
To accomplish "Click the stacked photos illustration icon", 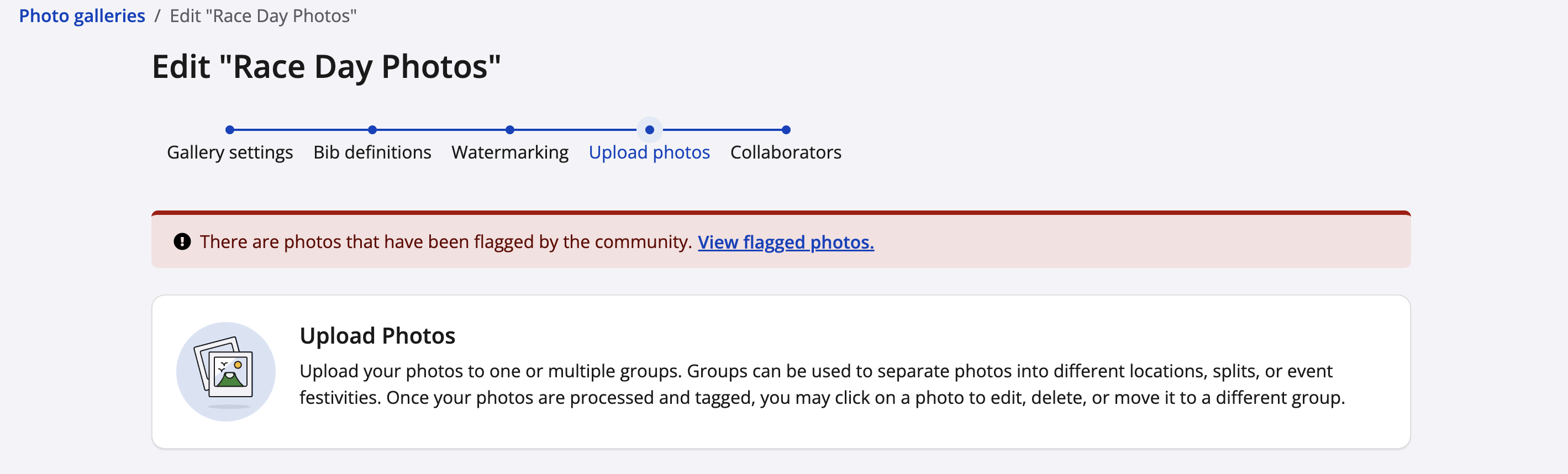I will (225, 371).
